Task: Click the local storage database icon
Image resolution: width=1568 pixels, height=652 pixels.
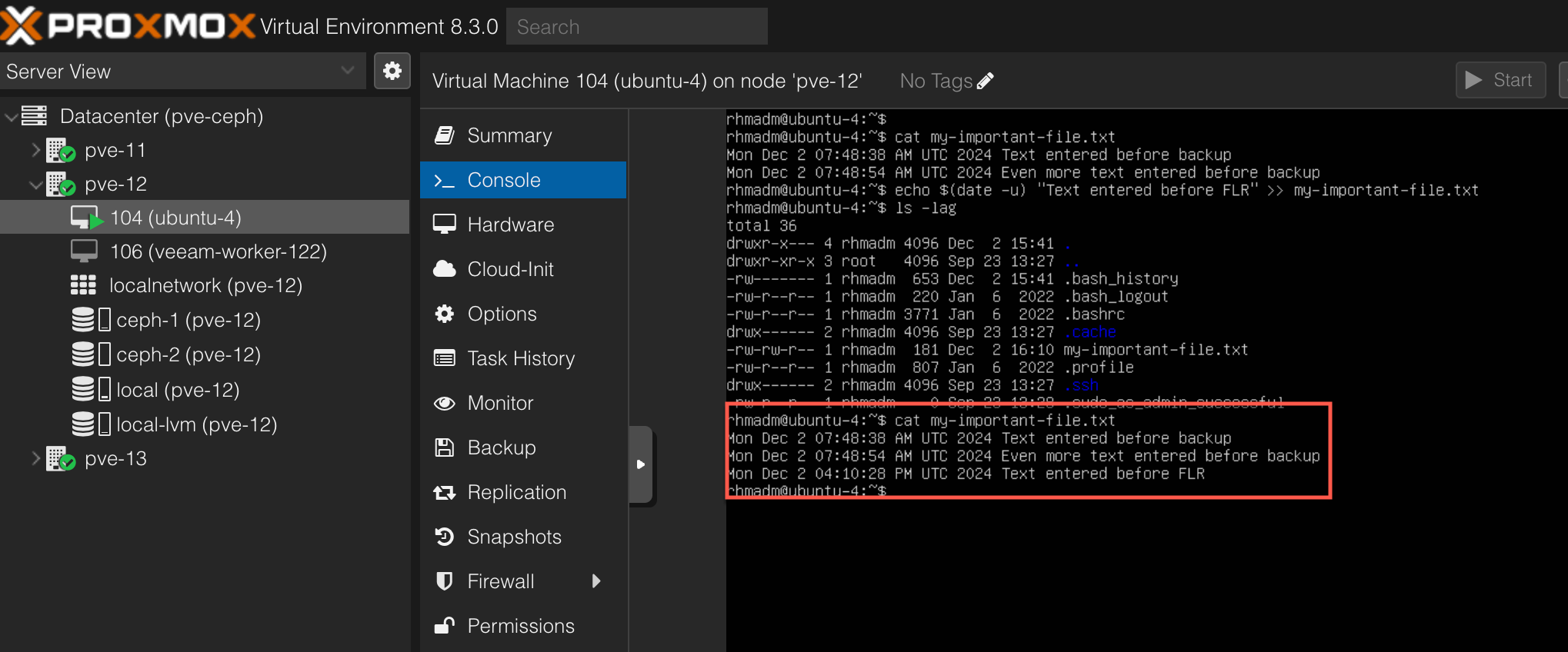Action: 83,389
